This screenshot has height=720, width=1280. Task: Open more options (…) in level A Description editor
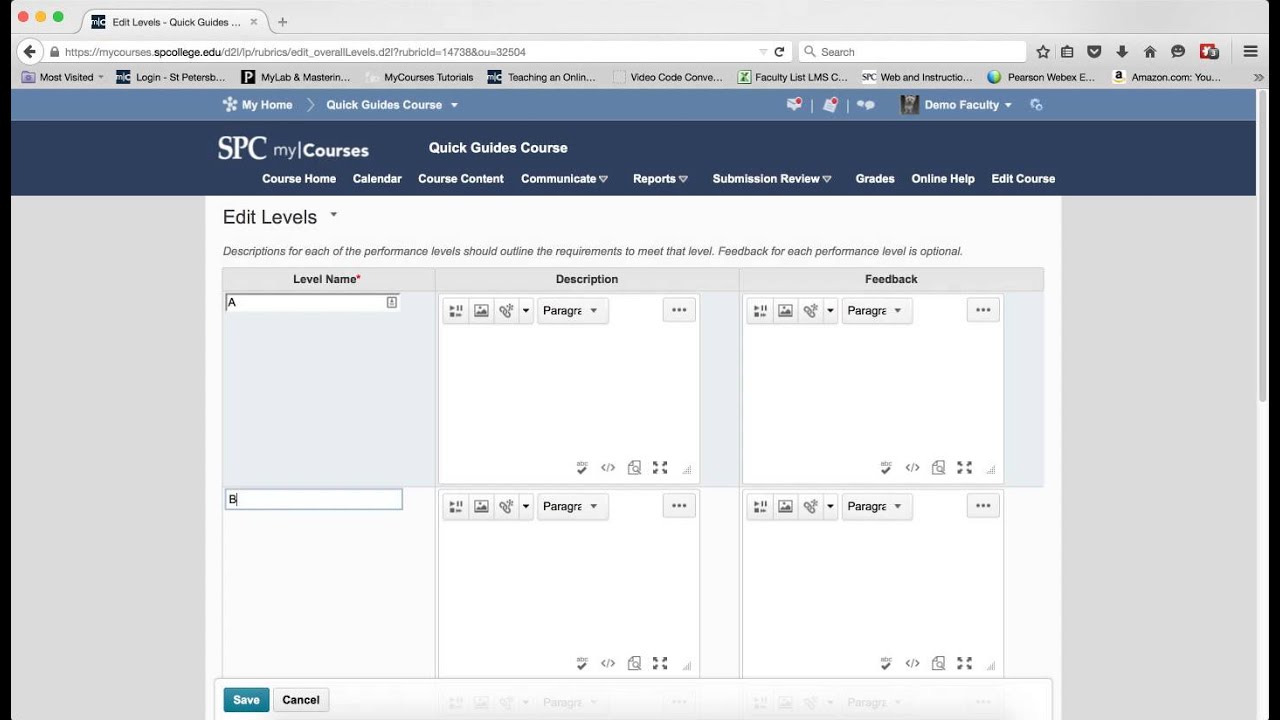coord(679,310)
